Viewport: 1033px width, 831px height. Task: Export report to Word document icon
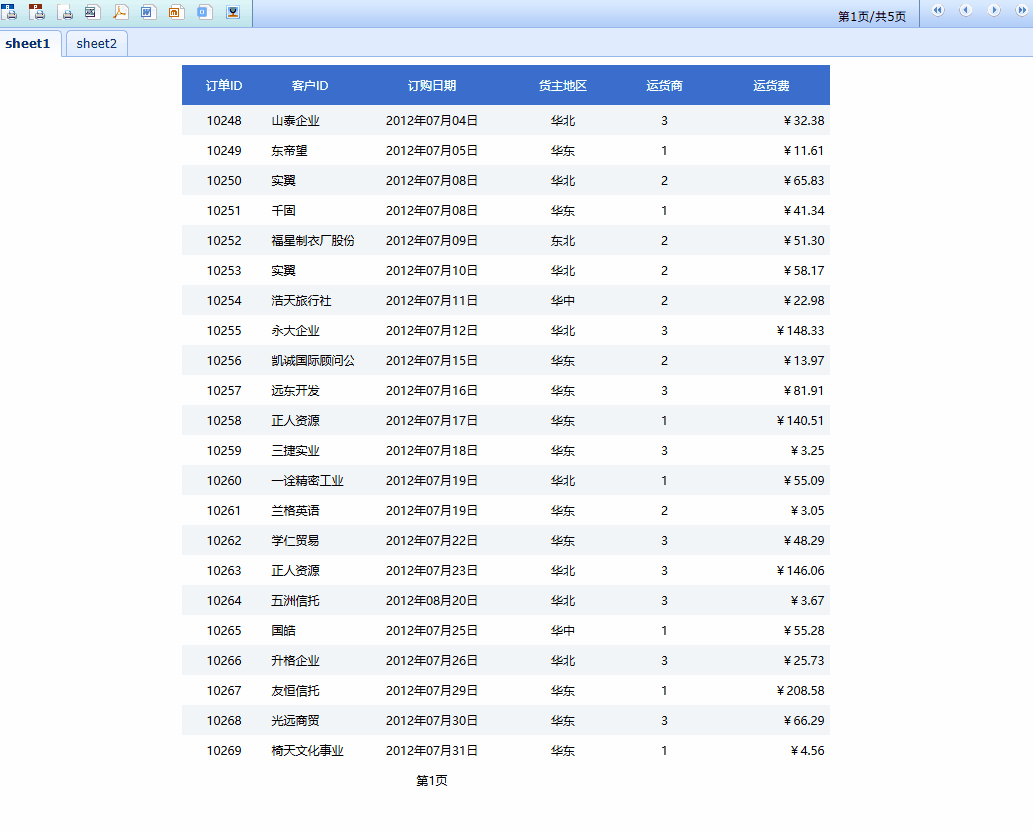[x=149, y=12]
